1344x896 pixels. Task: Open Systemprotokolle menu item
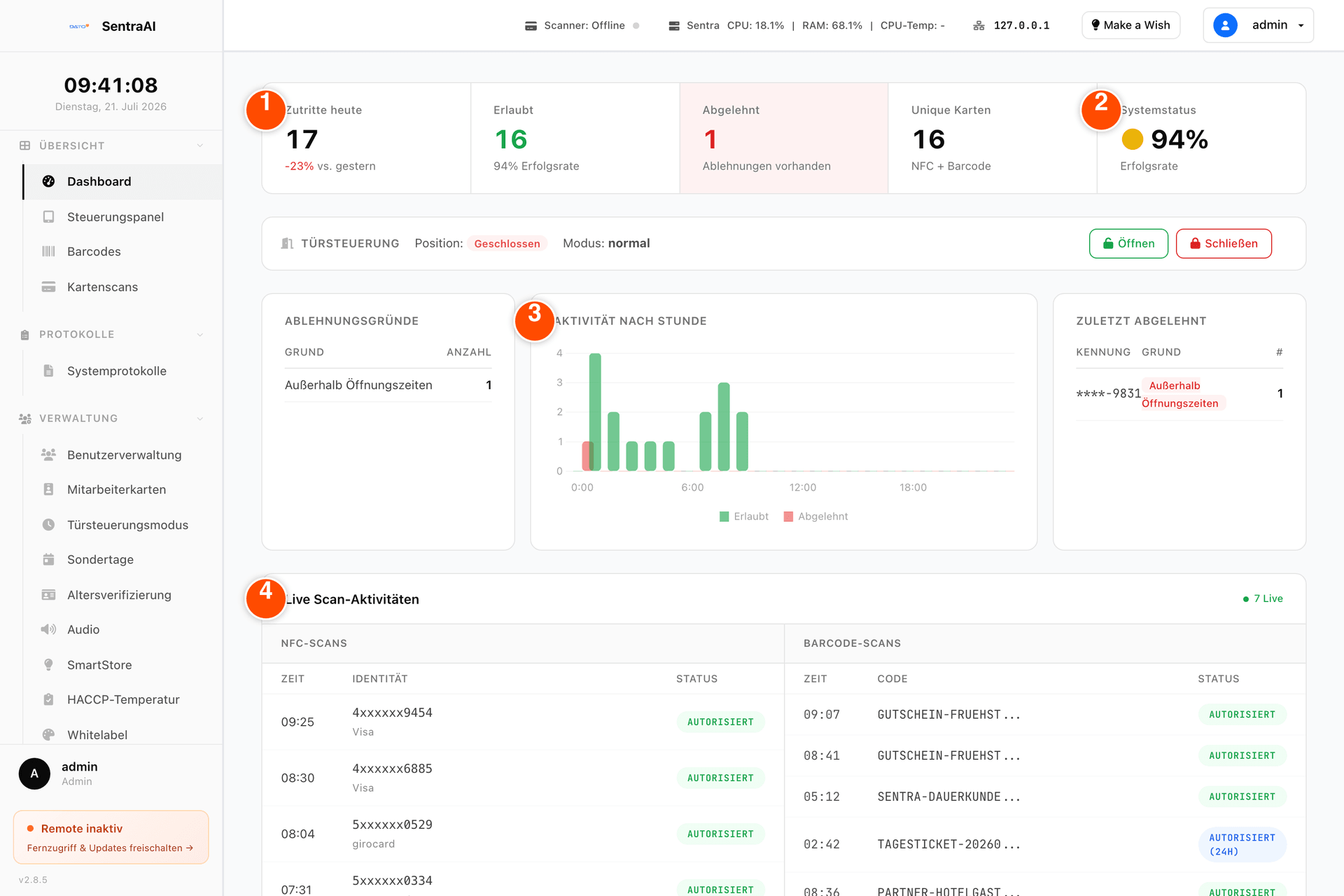pos(123,371)
